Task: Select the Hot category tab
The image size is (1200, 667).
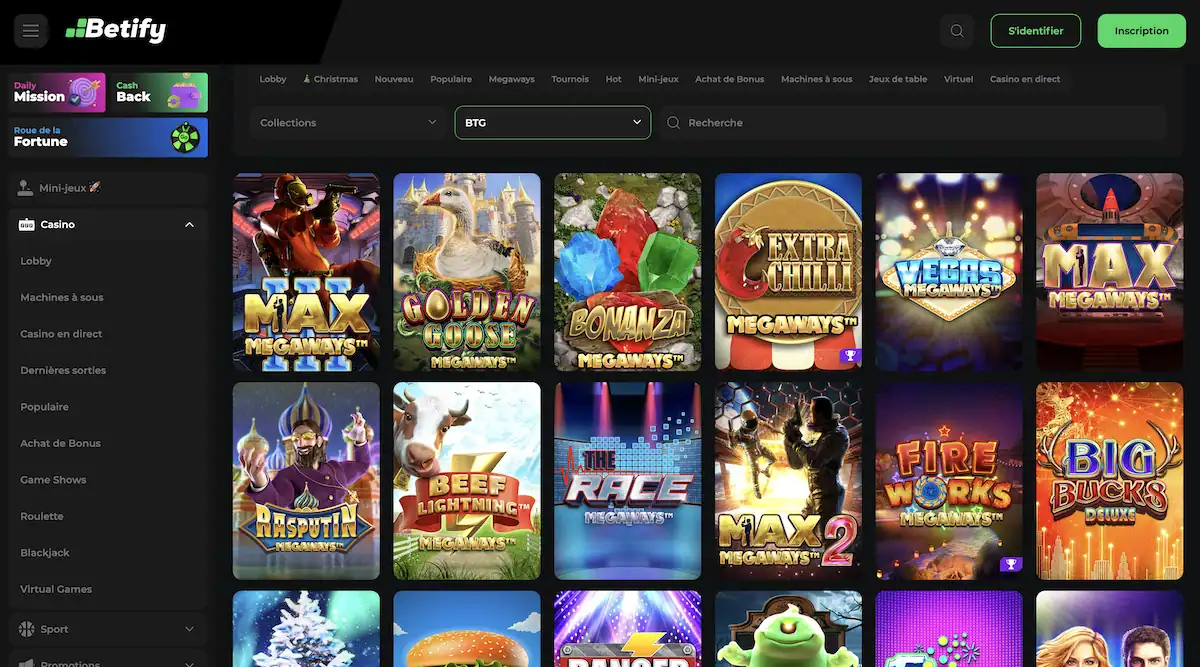Action: tap(613, 79)
